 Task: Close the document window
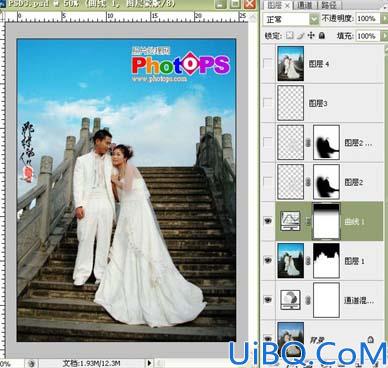[x=250, y=4]
